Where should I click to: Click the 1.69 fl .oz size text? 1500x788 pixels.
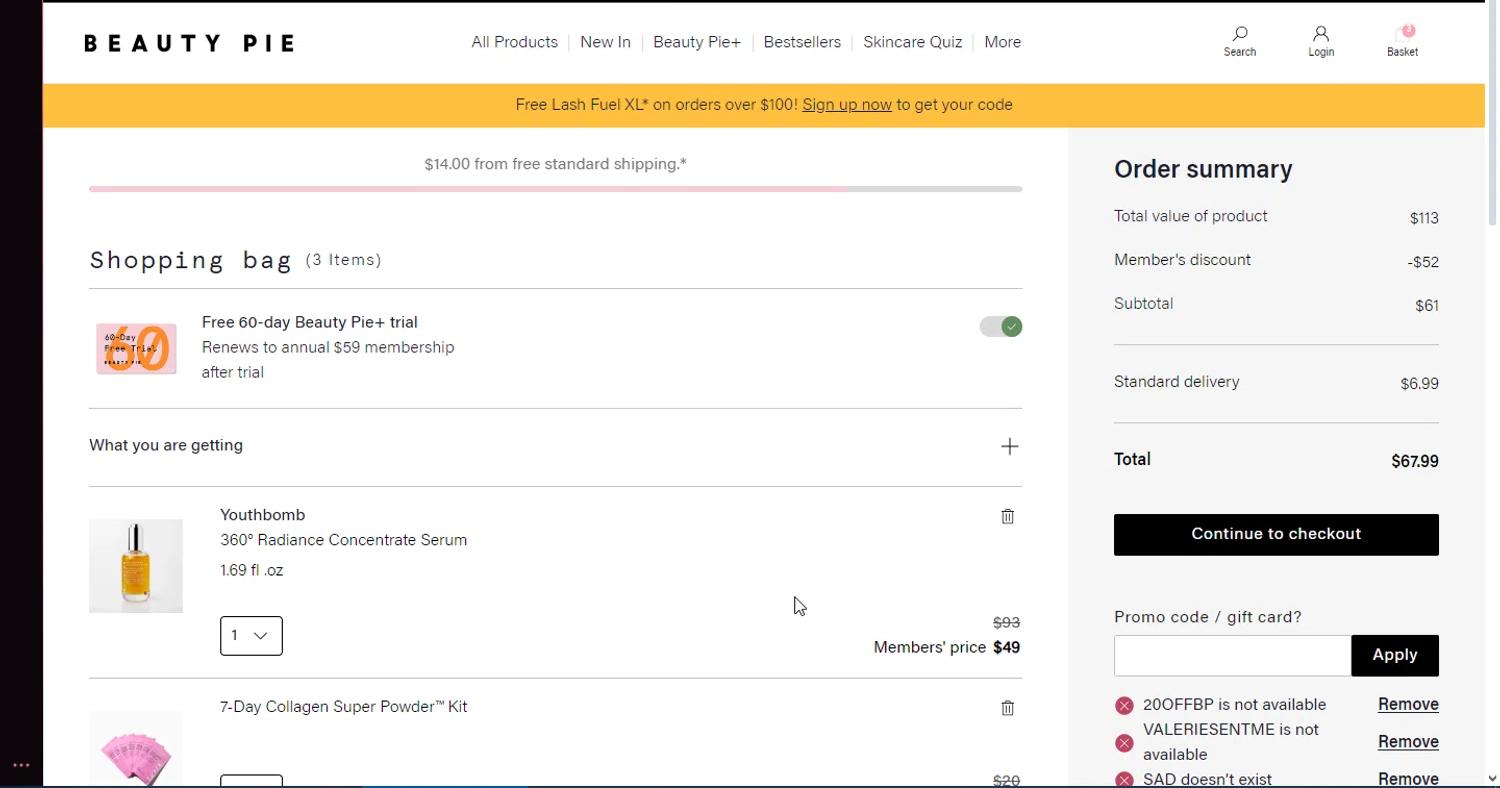[x=251, y=570]
